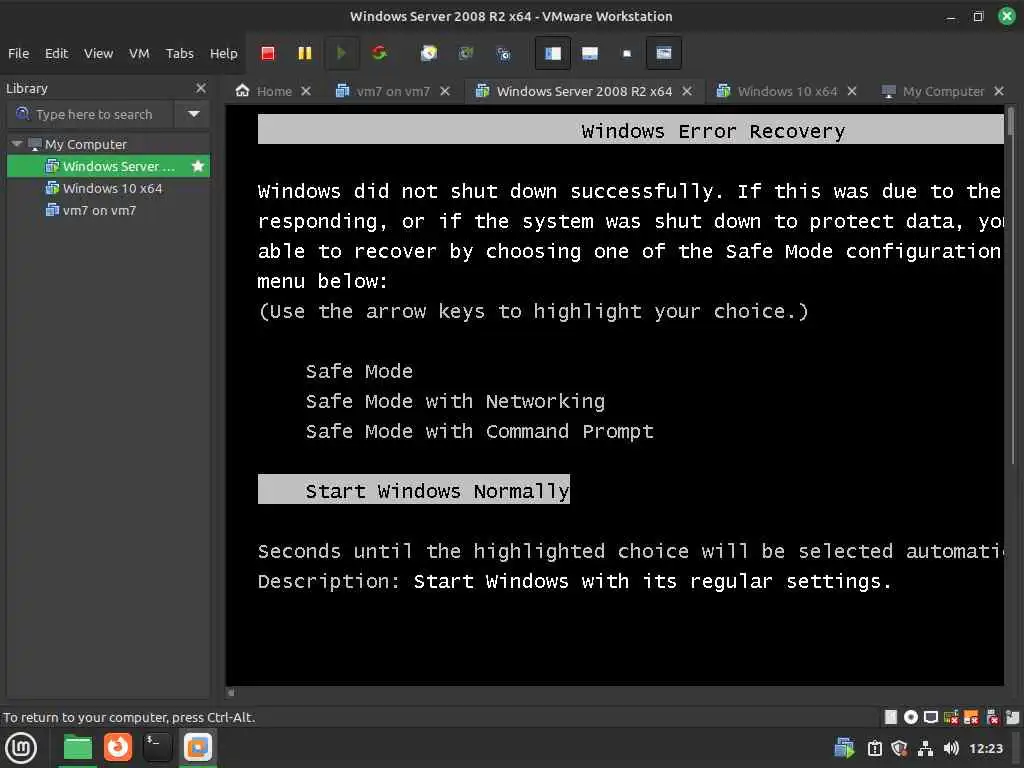Click the network adapter status icon

951,718
